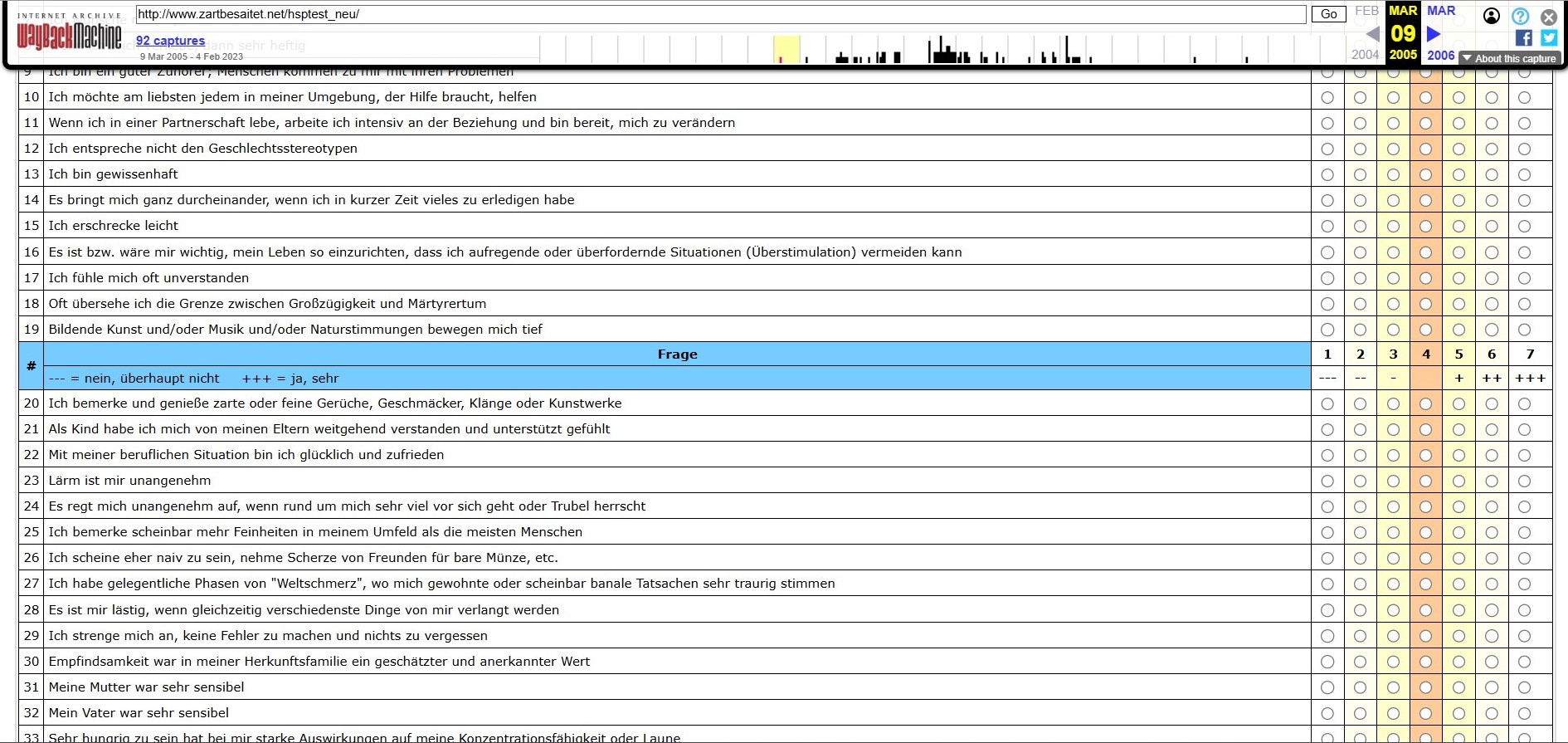Screen dimensions: 1568x743
Task: Select year 2006 in timeline
Action: point(1441,55)
